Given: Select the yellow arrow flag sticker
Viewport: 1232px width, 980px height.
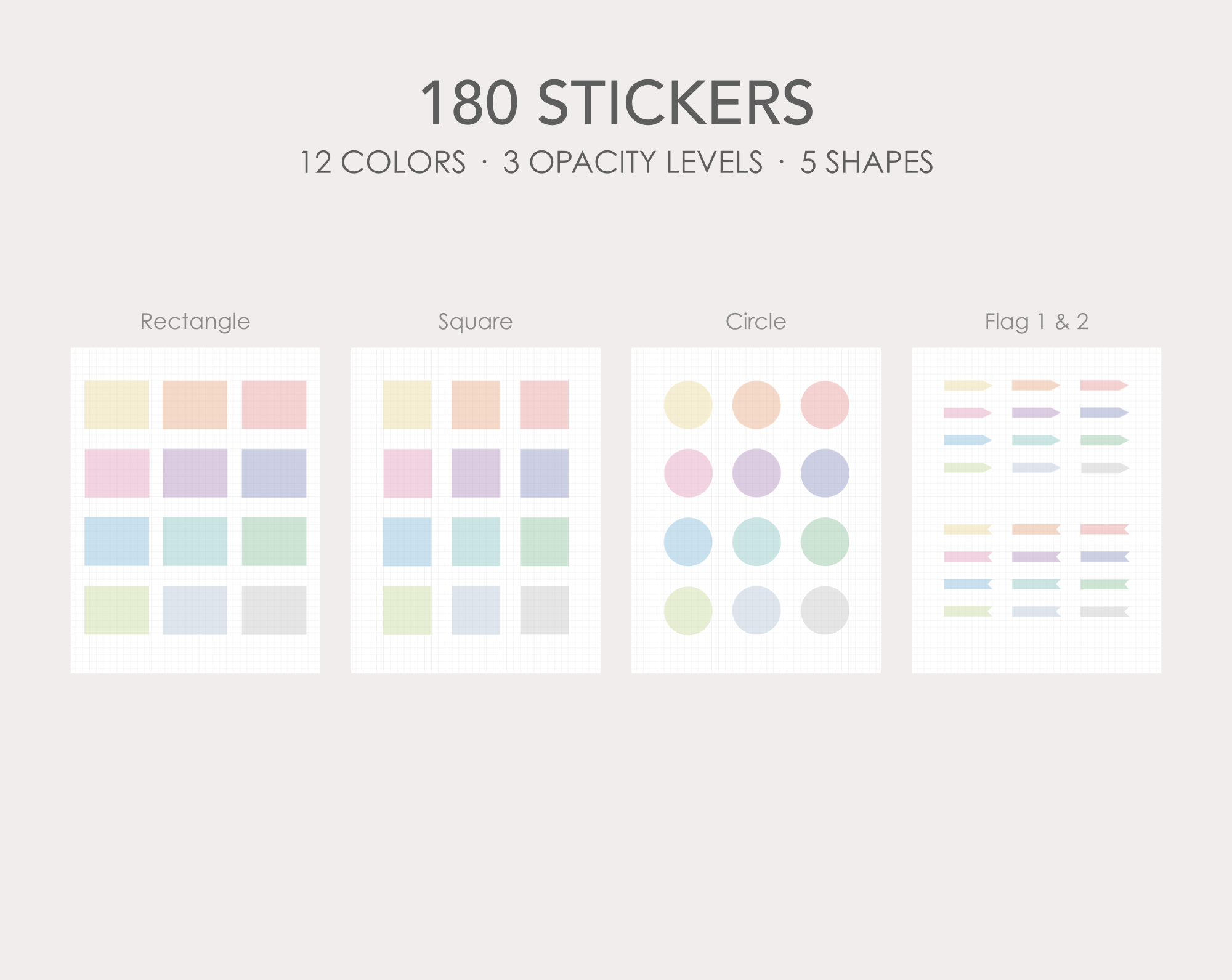Looking at the screenshot, I should 968,386.
